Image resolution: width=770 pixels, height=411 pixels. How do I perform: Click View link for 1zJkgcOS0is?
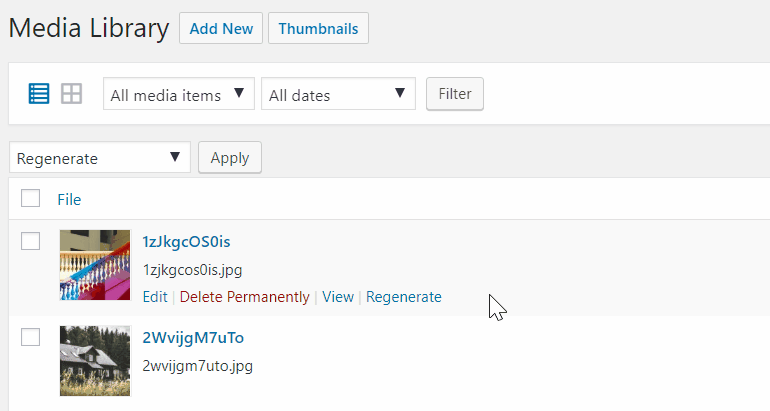pyautogui.click(x=338, y=297)
